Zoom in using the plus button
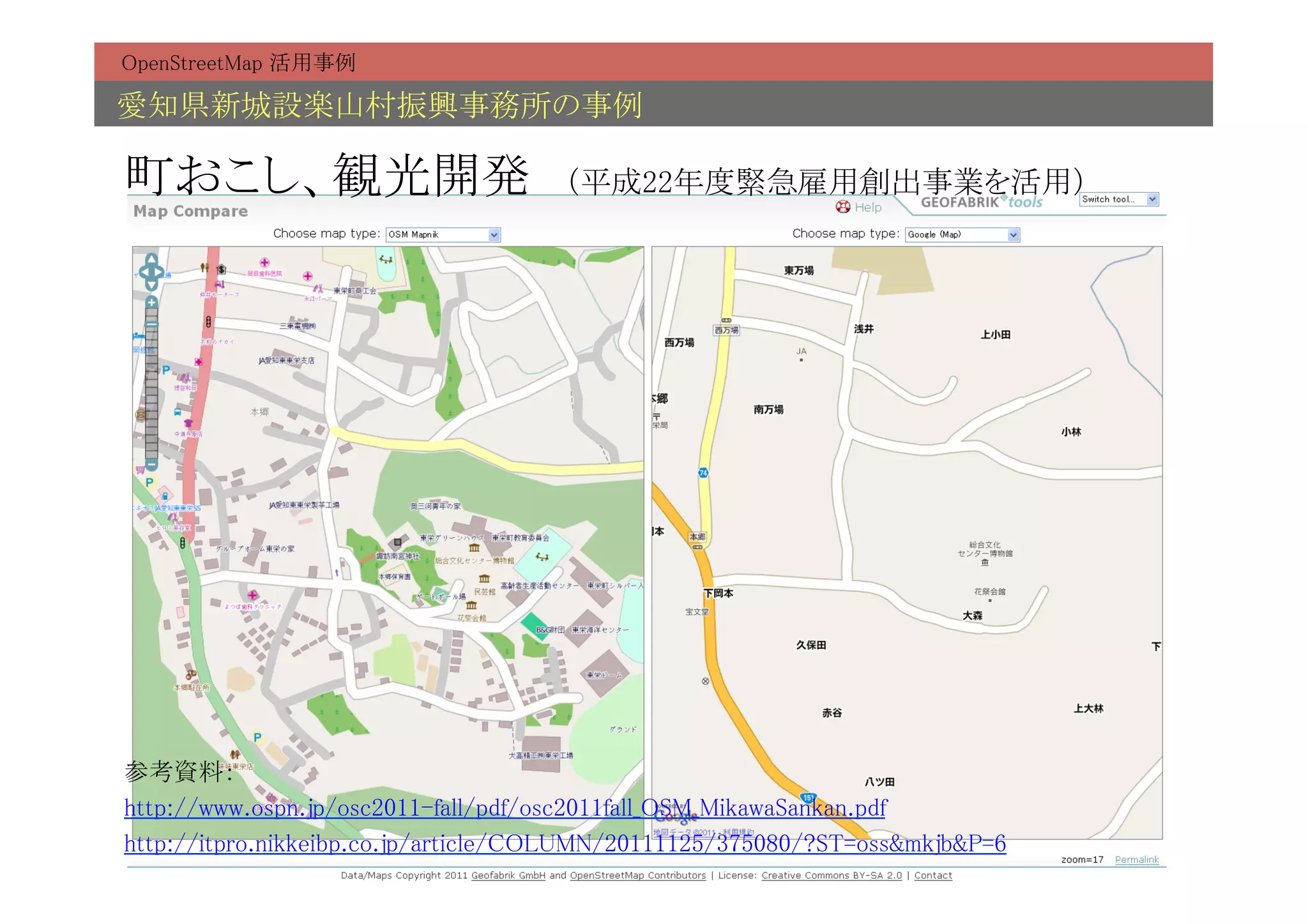This screenshot has height=924, width=1308. (x=151, y=302)
